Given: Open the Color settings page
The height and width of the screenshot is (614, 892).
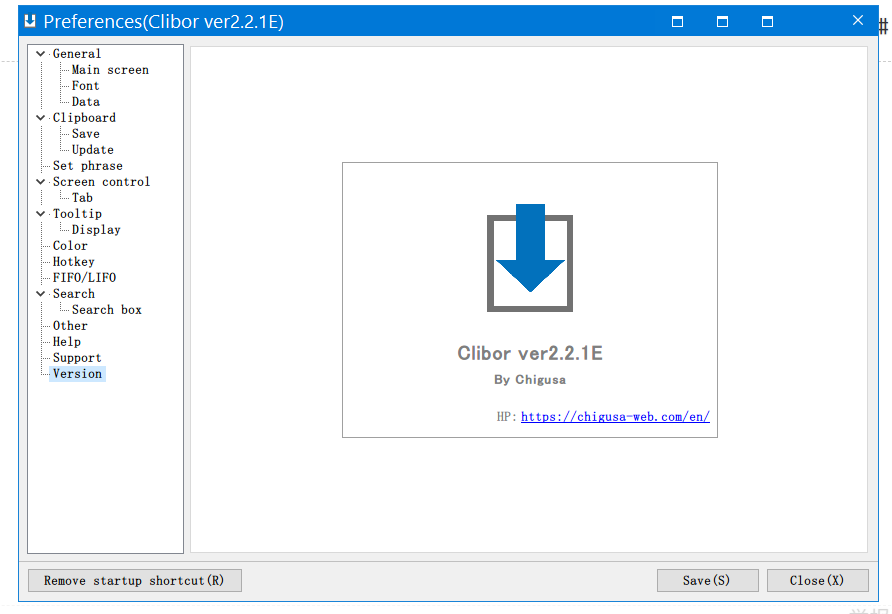Looking at the screenshot, I should [x=70, y=246].
